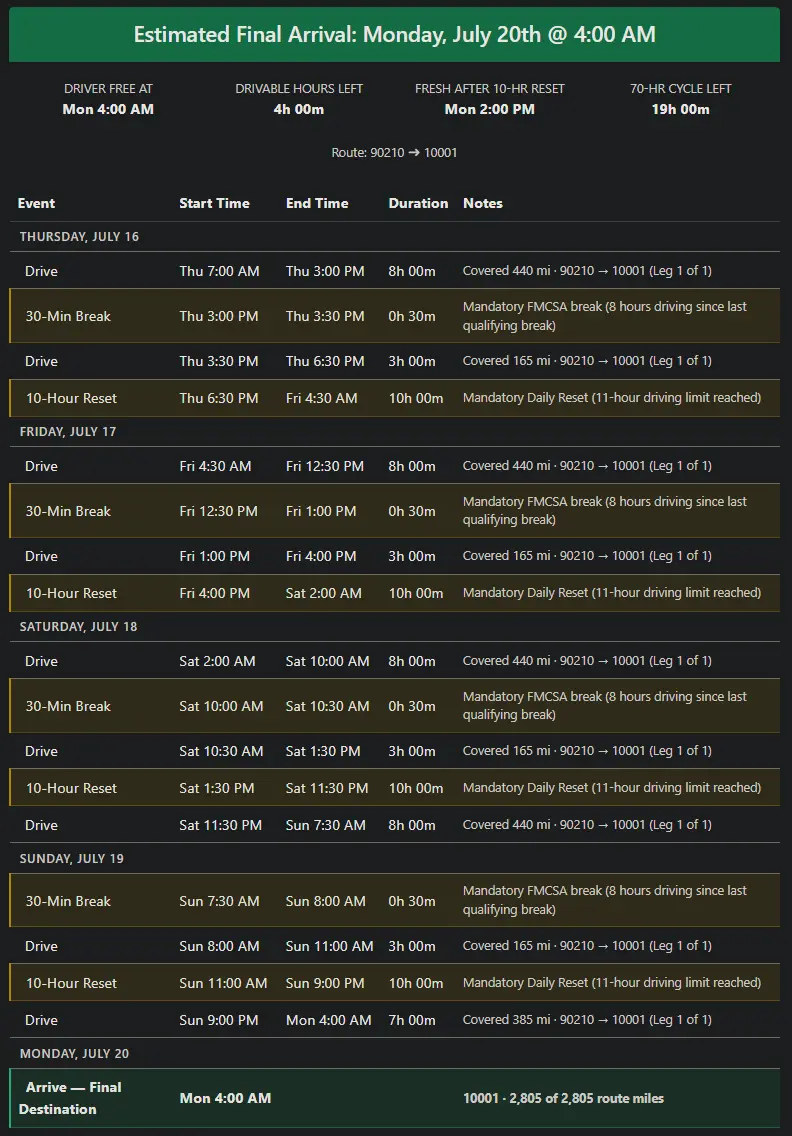Viewport: 792px width, 1136px height.
Task: Select the 'Sat 11:30 PM' drive start time
Action: coord(220,824)
